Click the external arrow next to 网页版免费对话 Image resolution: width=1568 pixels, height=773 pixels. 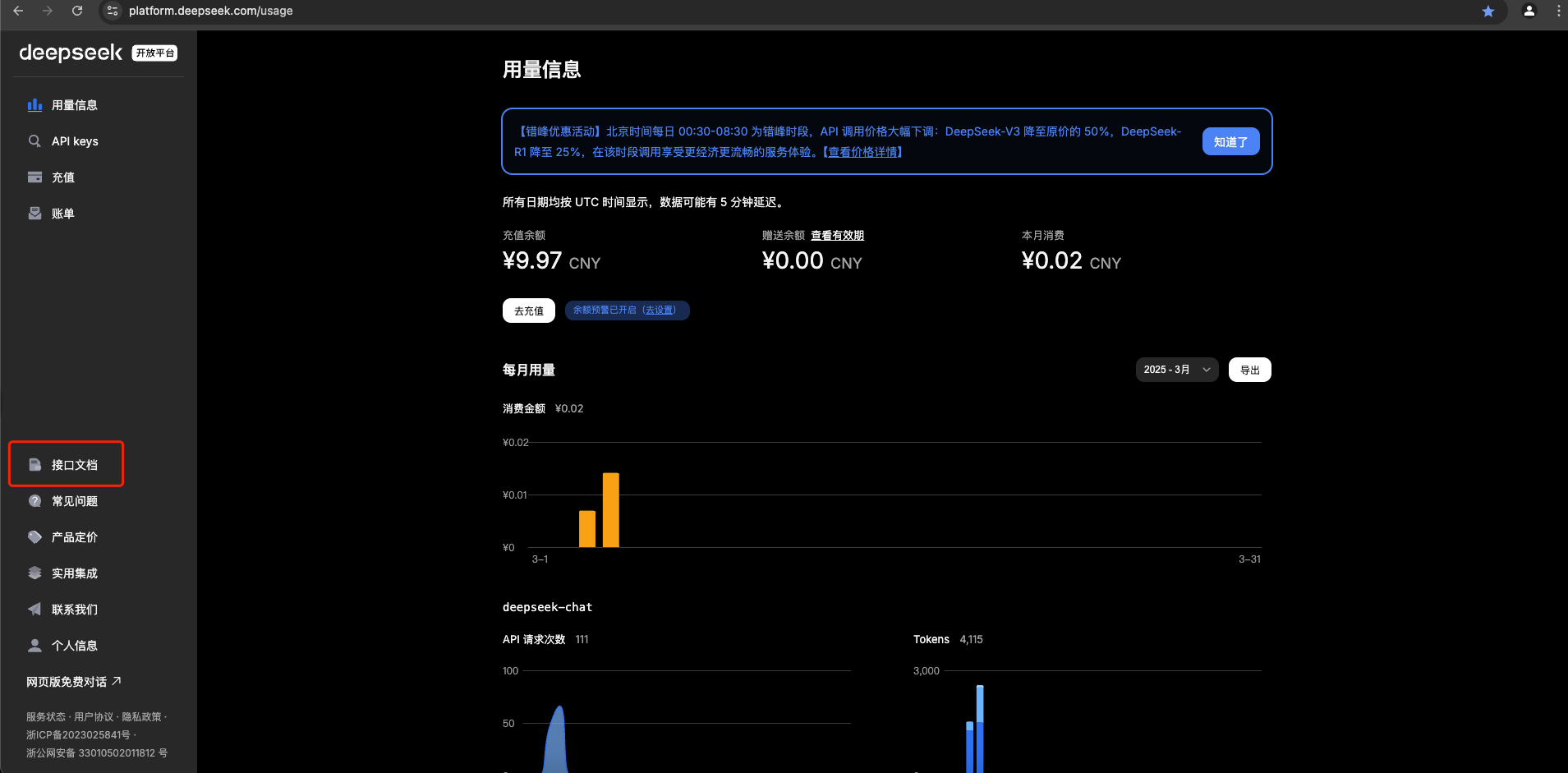pyautogui.click(x=117, y=681)
